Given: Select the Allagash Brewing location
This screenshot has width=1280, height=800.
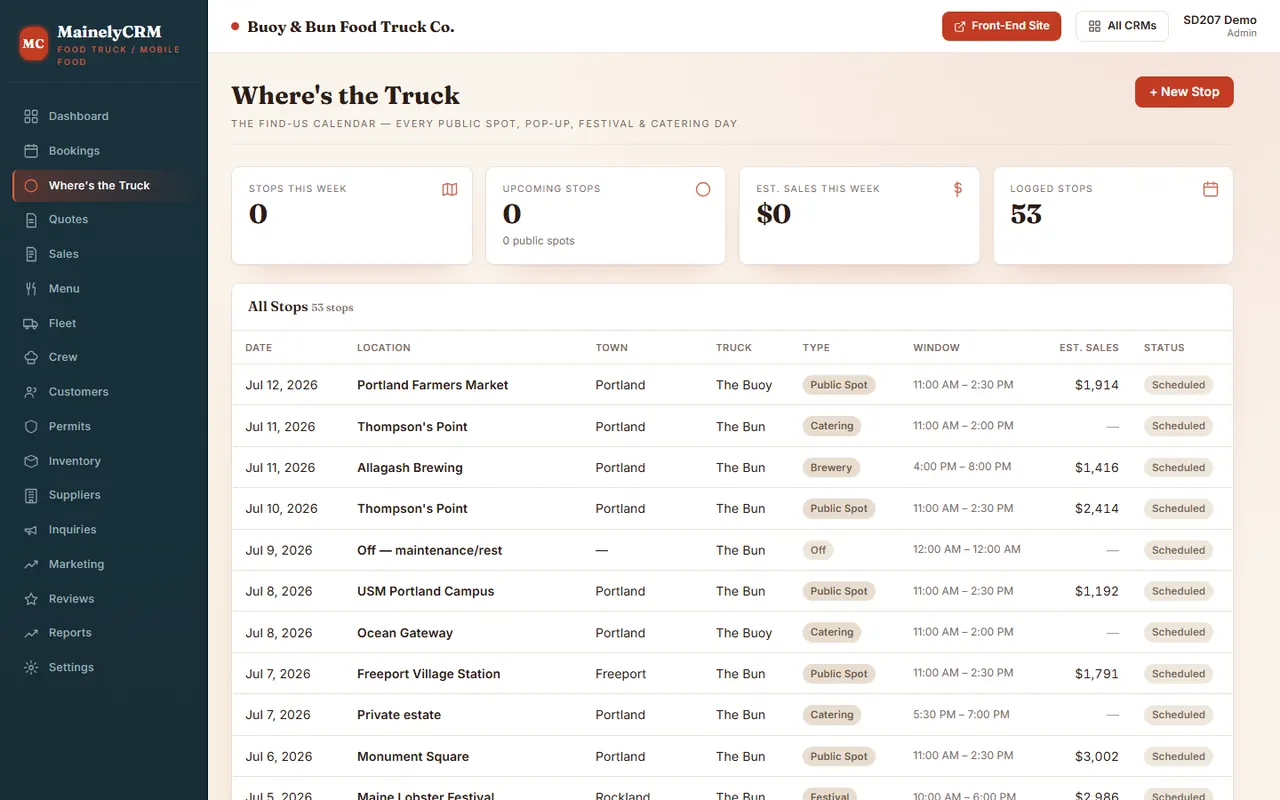Looking at the screenshot, I should (x=410, y=468).
